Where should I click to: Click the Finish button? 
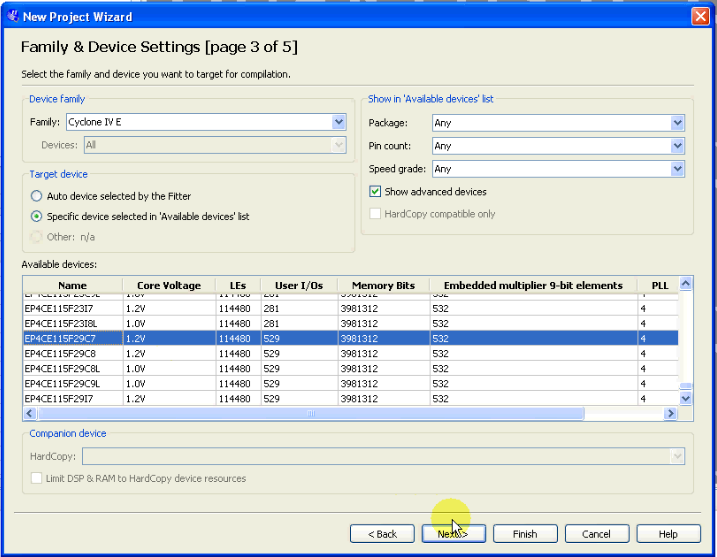[525, 534]
